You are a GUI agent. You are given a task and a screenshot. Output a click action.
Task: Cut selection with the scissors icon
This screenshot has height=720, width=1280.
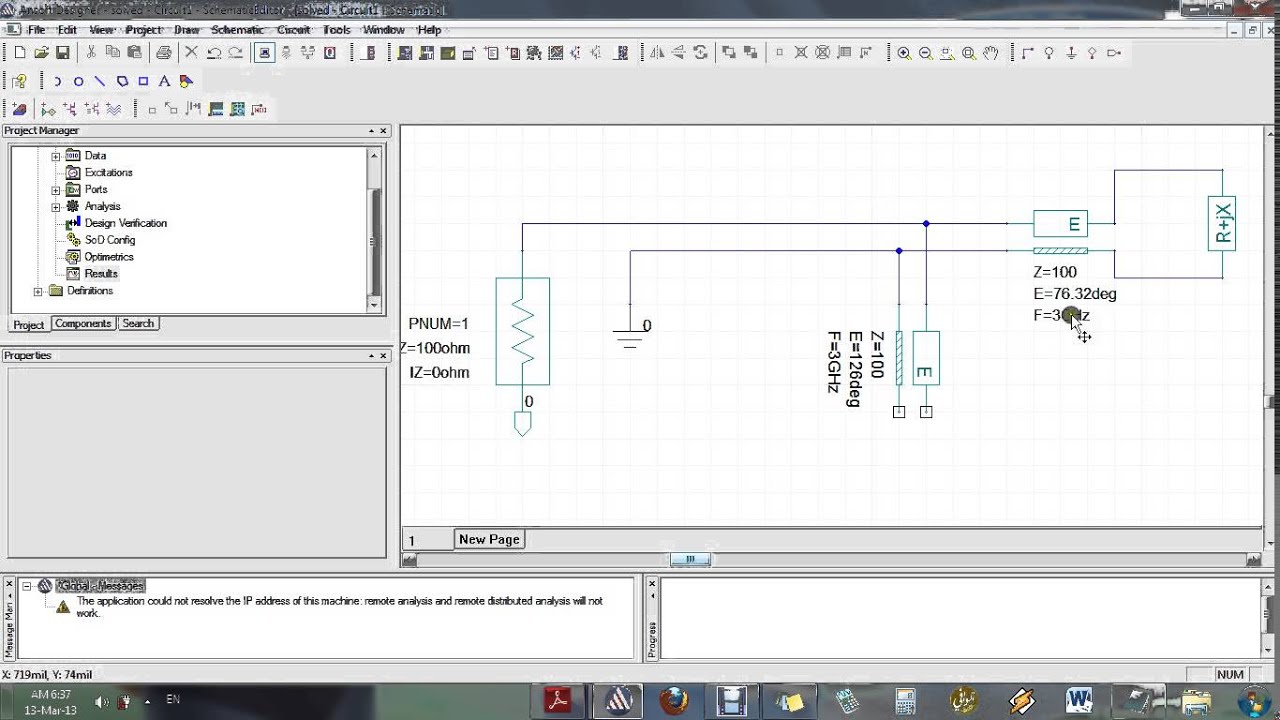pos(91,53)
